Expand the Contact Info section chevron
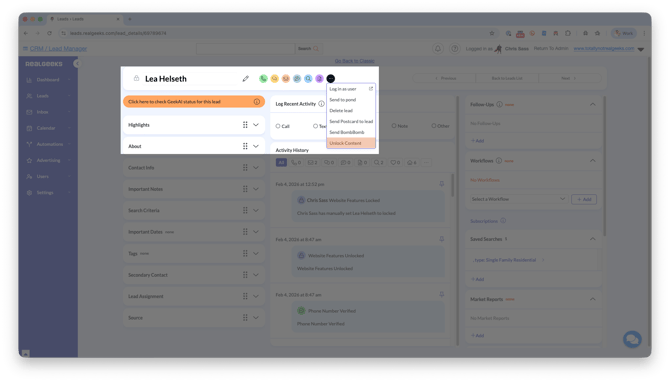Viewport: 670px width, 382px height. click(256, 167)
